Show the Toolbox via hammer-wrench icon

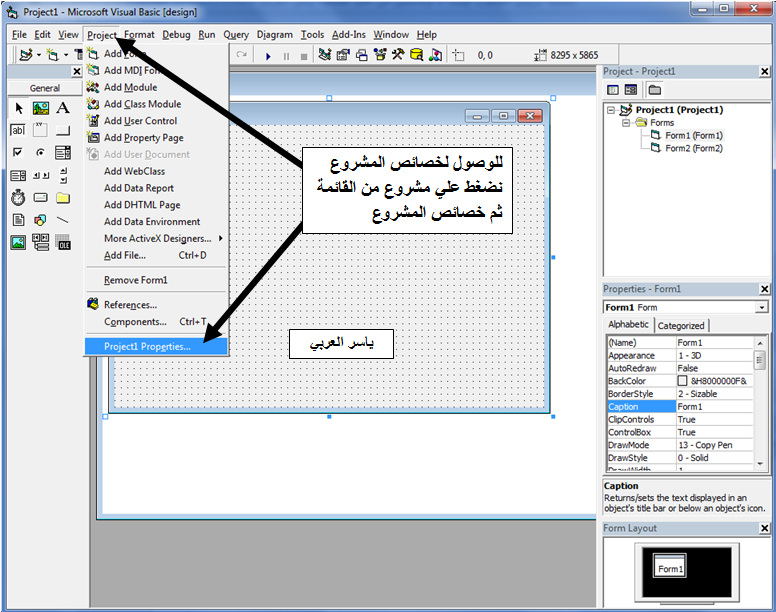coord(398,55)
